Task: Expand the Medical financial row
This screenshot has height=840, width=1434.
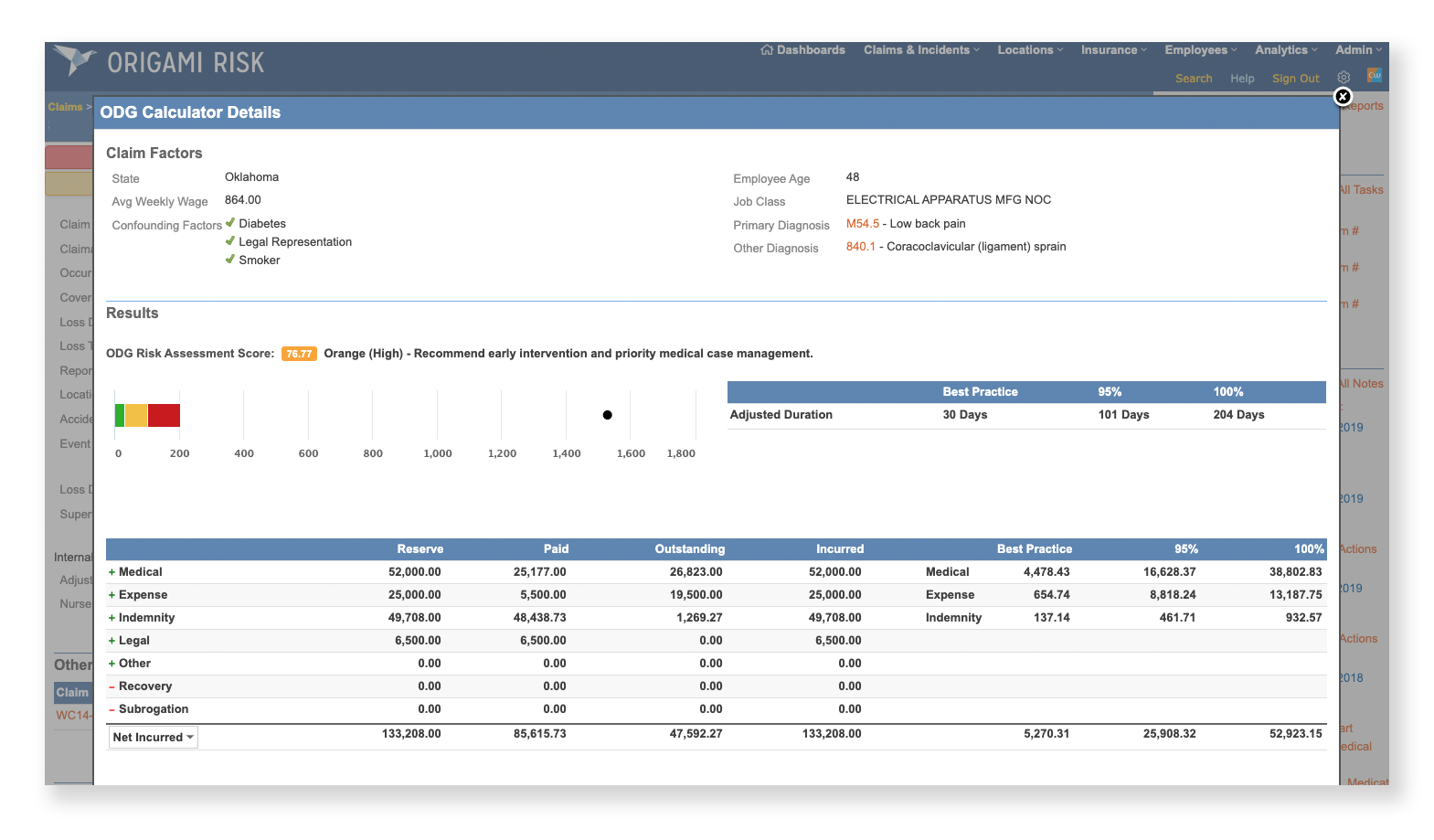Action: (112, 572)
